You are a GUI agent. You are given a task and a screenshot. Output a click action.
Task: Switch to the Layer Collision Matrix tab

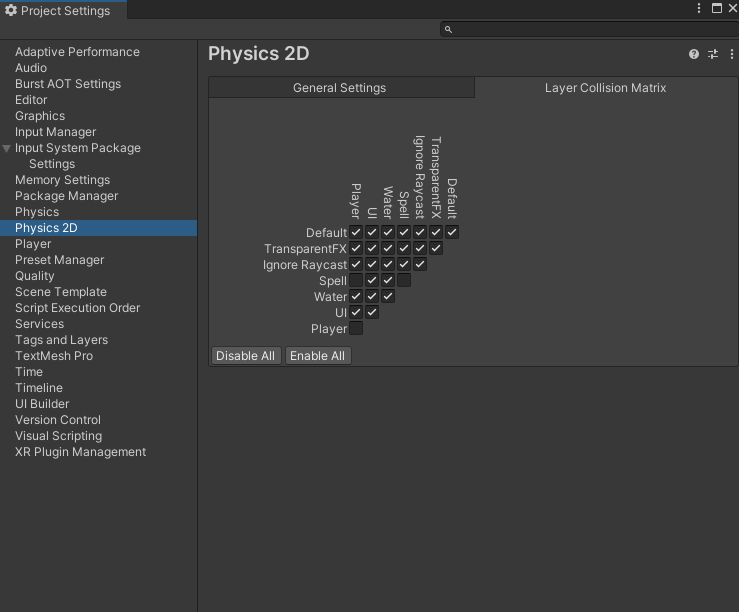(x=606, y=88)
